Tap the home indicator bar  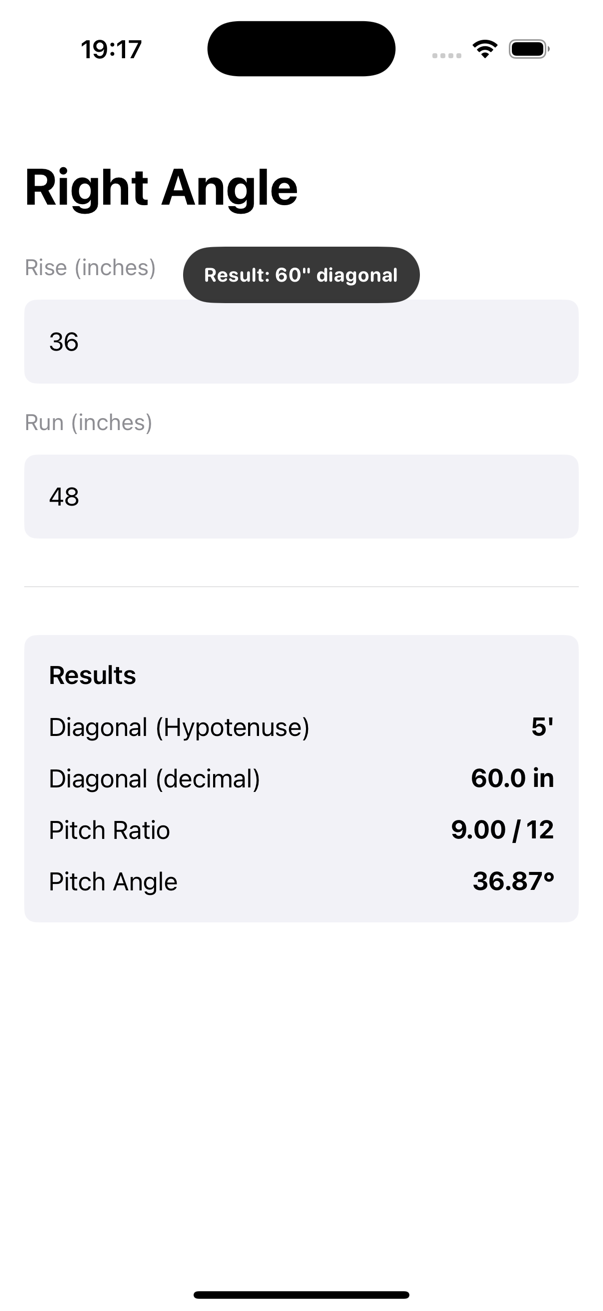click(301, 1295)
